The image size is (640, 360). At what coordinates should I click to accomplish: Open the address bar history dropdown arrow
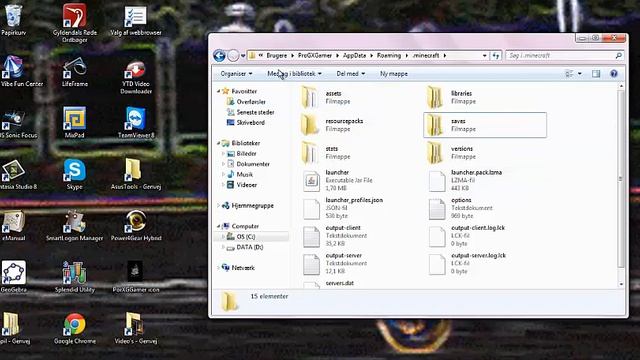click(484, 56)
